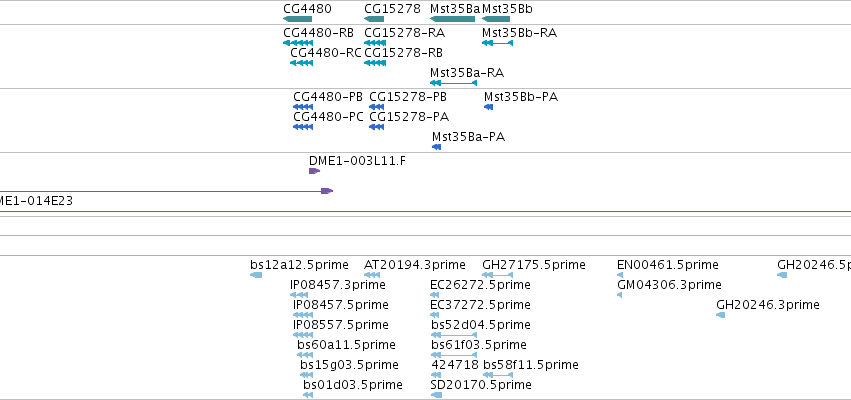Click the GM04306.3prime EST marker
Image resolution: width=851 pixels, height=400 pixels.
click(x=620, y=295)
